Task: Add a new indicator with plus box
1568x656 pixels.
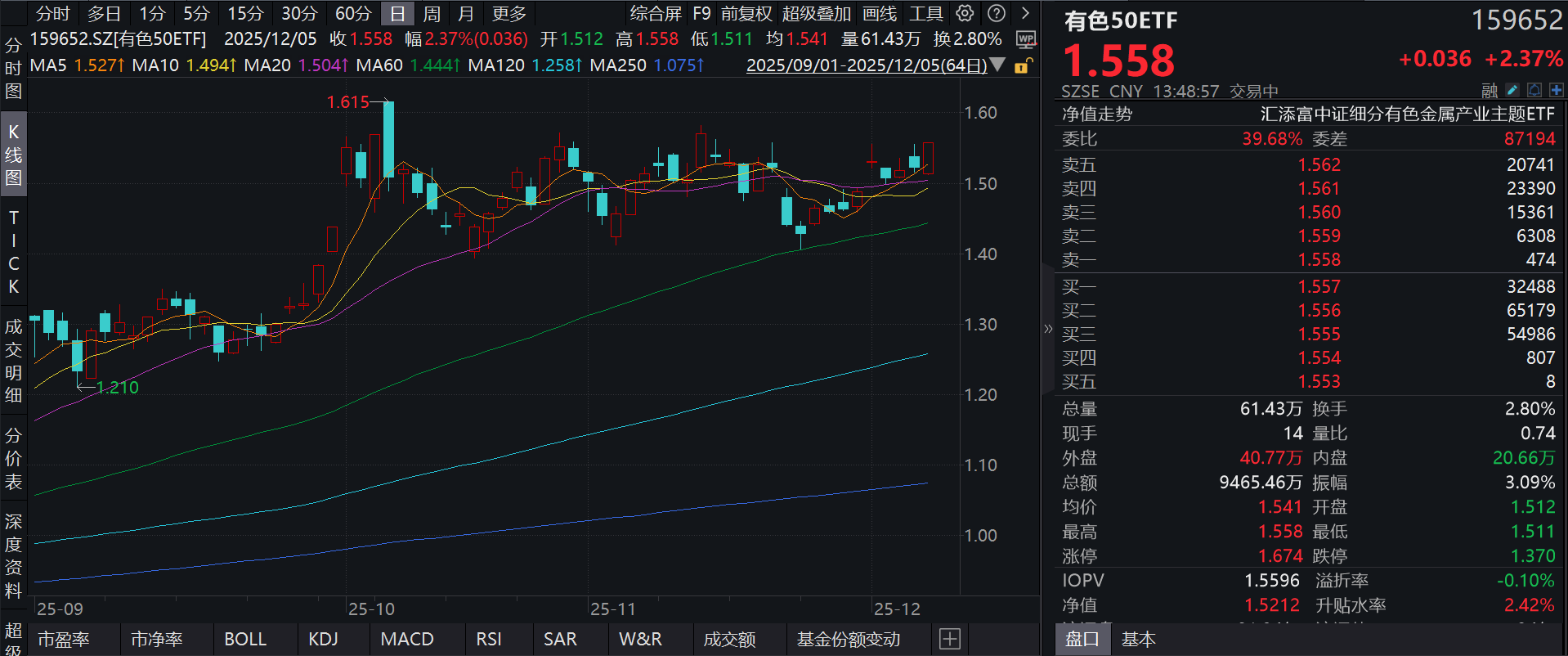Action: click(950, 639)
